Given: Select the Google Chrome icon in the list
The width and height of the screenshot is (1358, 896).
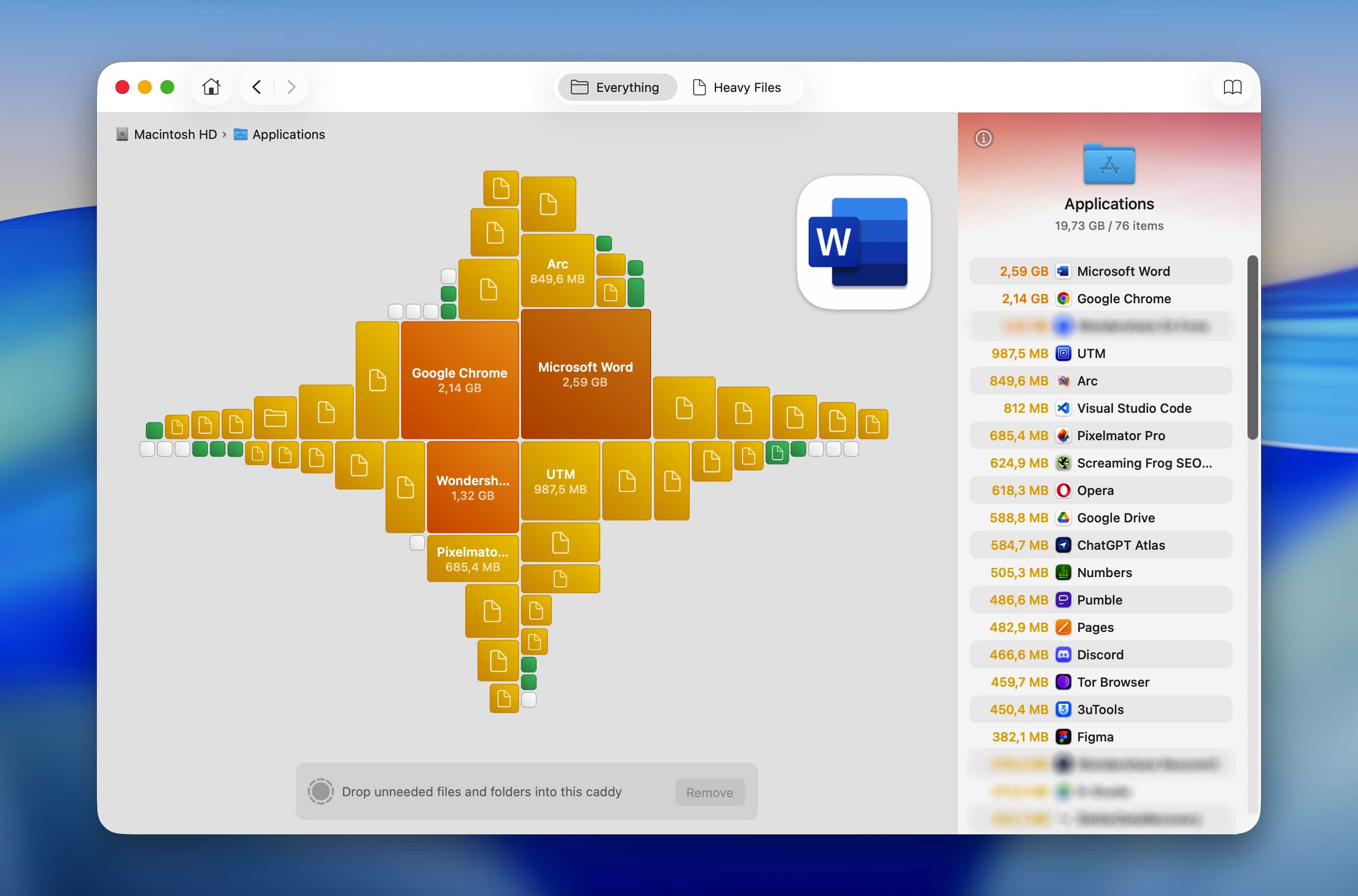Looking at the screenshot, I should pyautogui.click(x=1063, y=298).
